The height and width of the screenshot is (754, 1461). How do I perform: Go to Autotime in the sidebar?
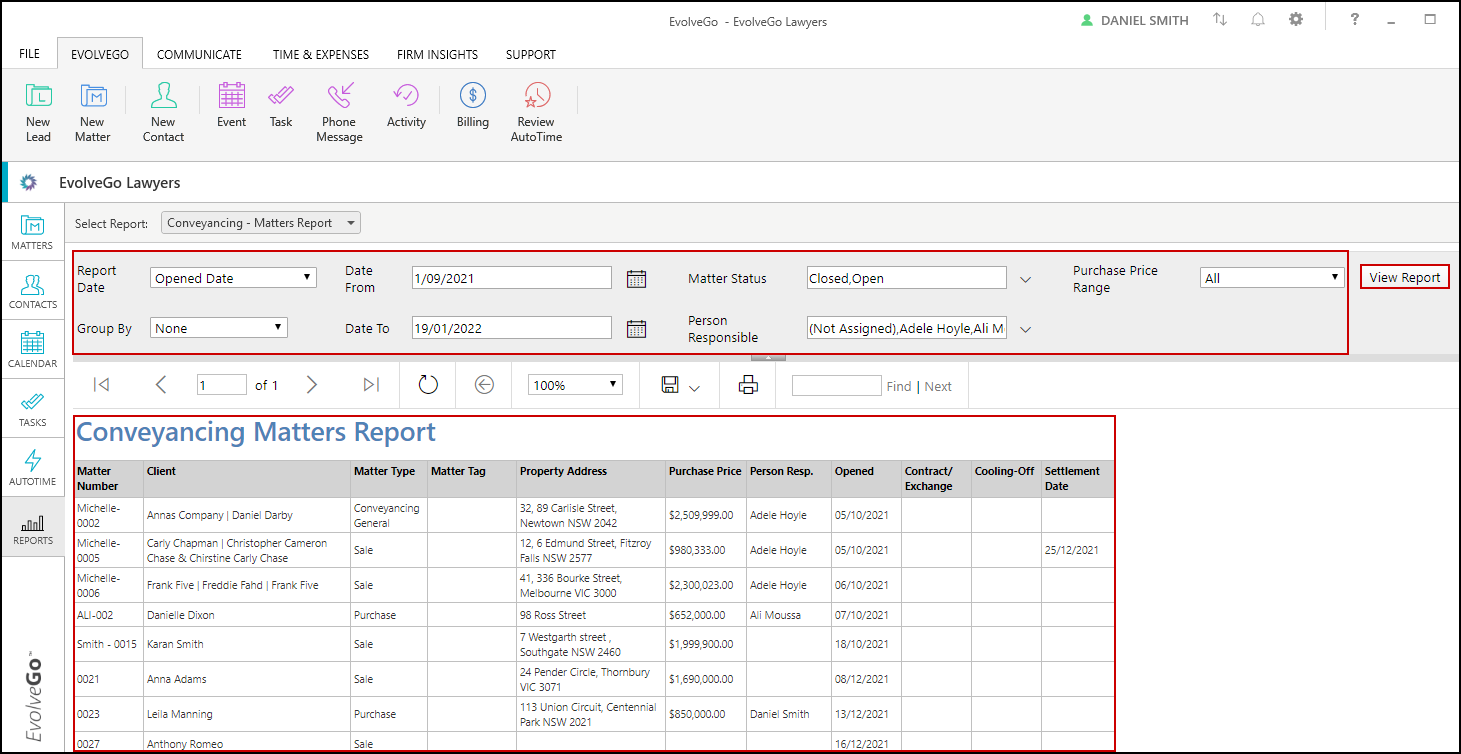point(33,467)
